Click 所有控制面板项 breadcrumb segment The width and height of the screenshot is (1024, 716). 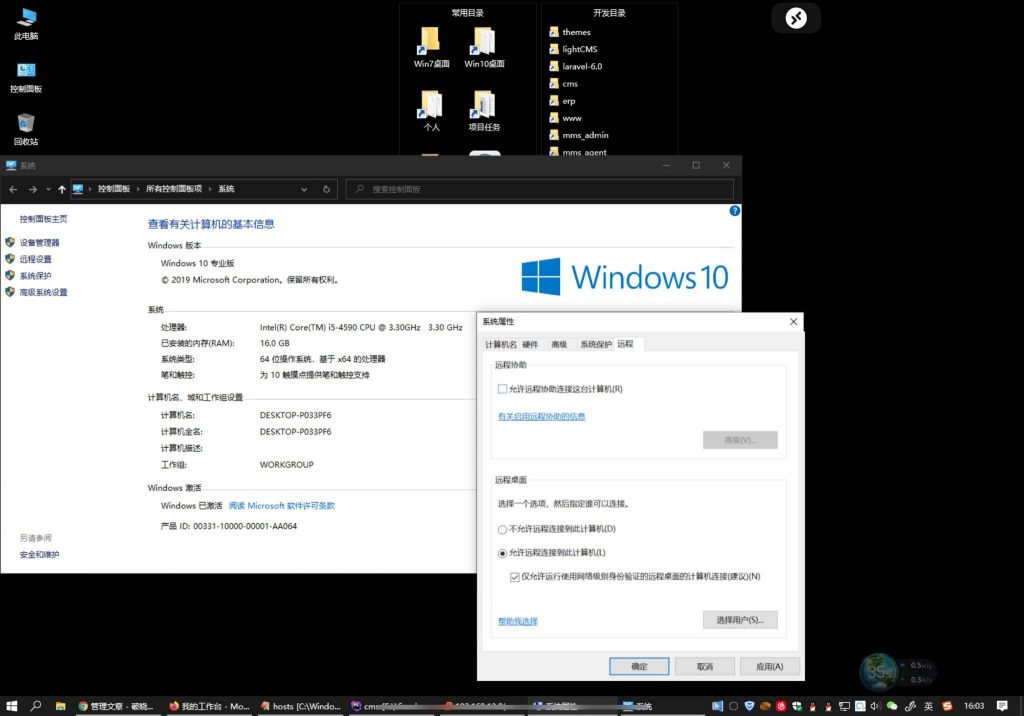pos(174,189)
